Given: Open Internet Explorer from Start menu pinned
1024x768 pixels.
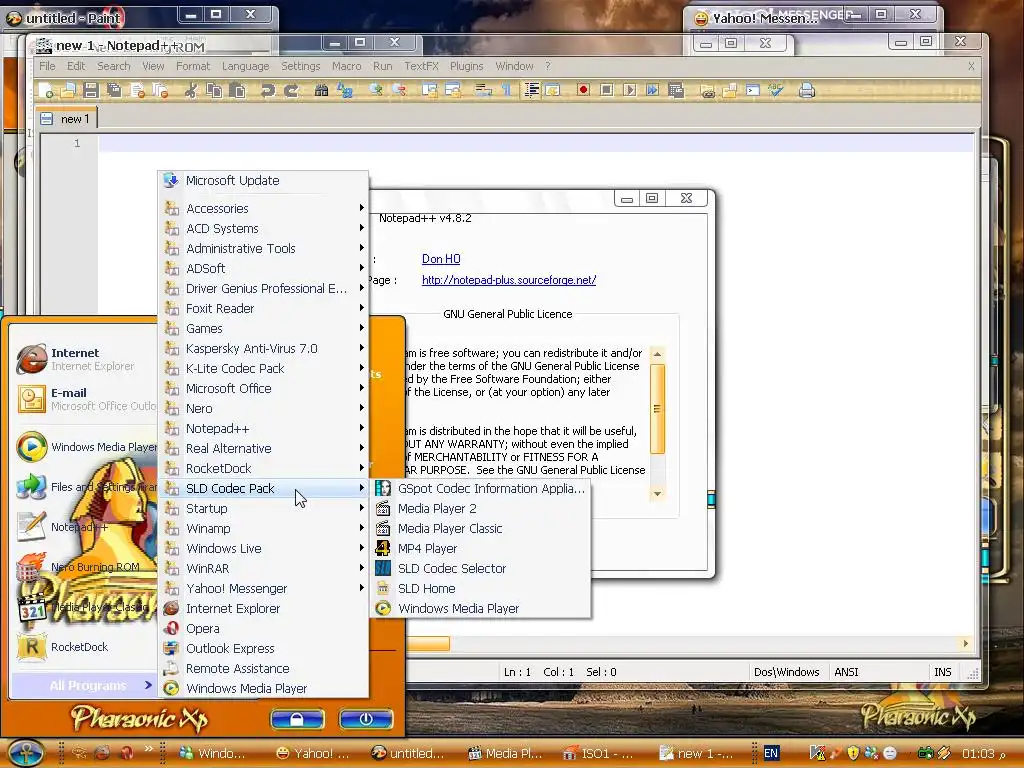Looking at the screenshot, I should pos(84,359).
